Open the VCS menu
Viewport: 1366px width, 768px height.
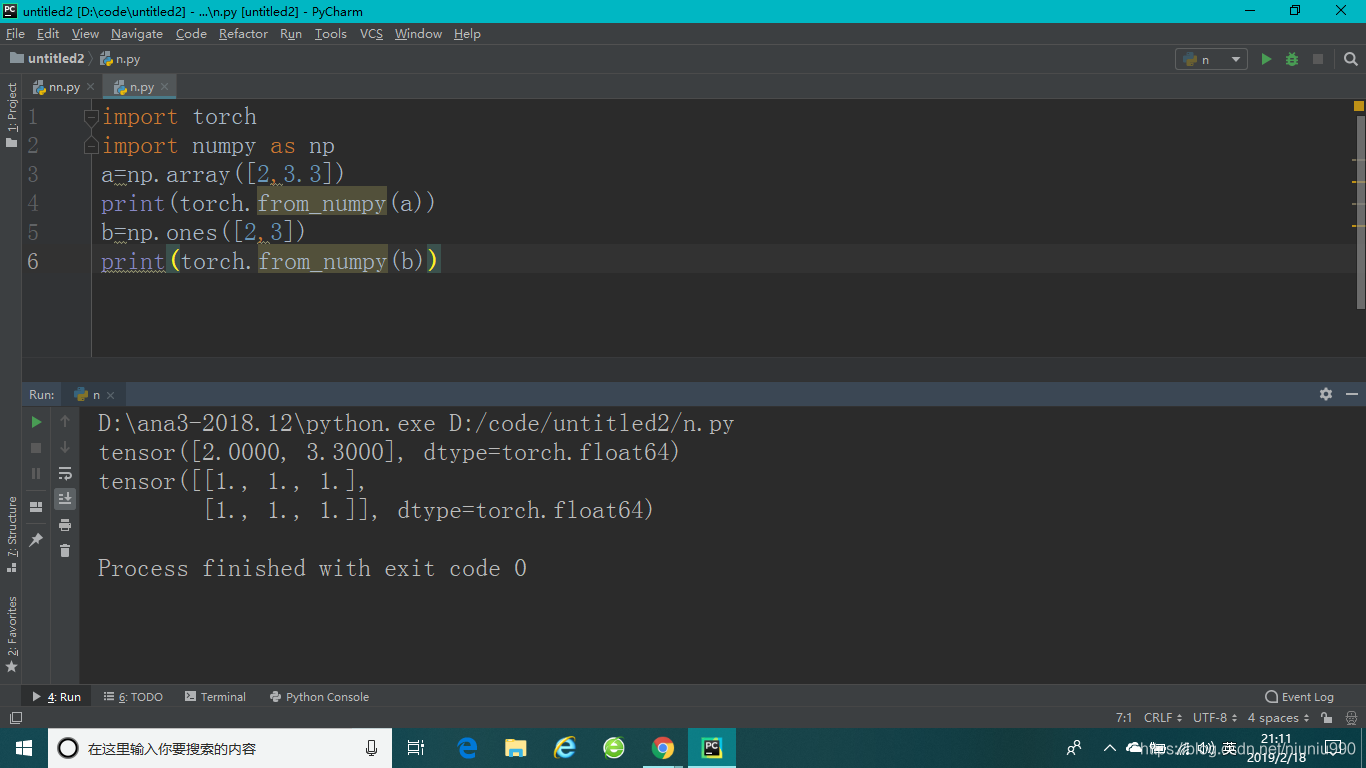click(371, 34)
